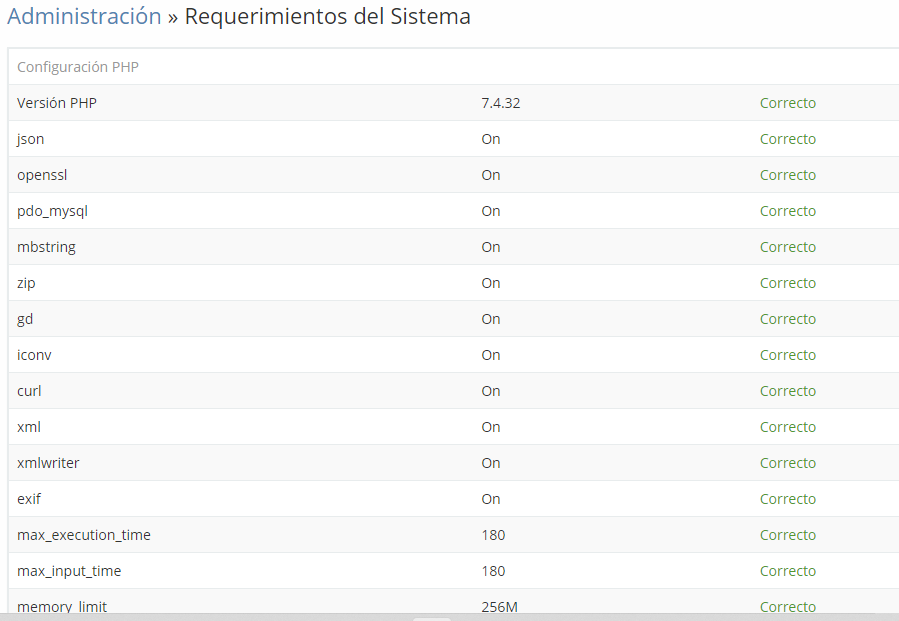Select the 7.4.32 PHP version value
Screen dimensions: 899x621
tap(501, 103)
